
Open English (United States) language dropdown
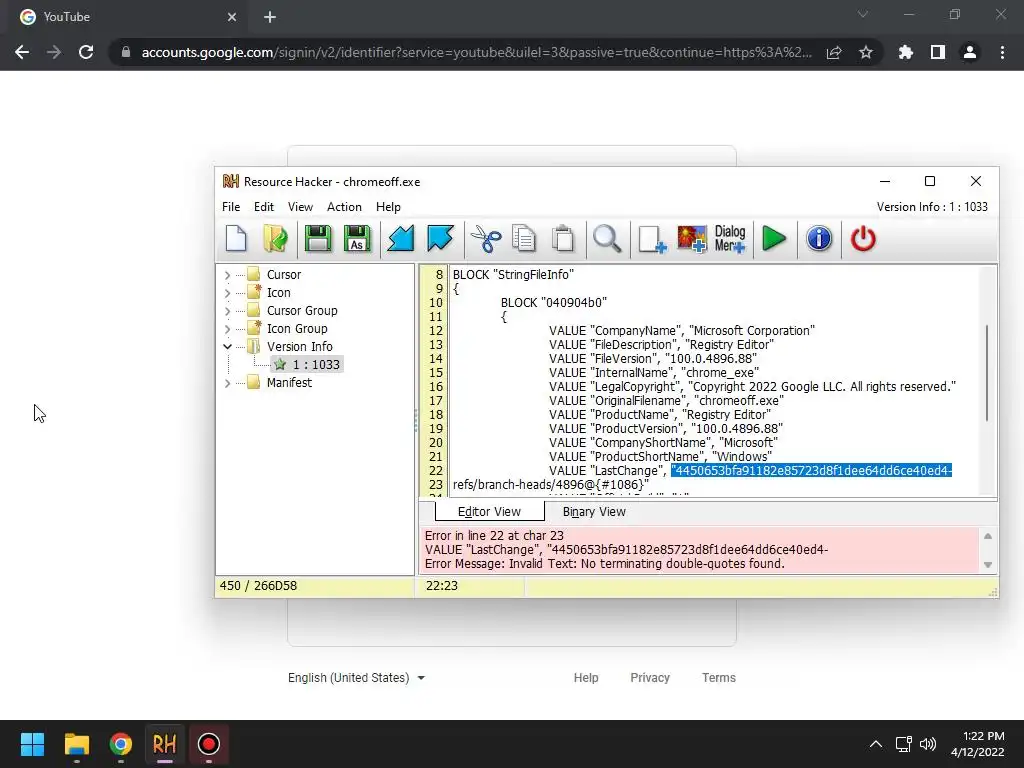(357, 678)
